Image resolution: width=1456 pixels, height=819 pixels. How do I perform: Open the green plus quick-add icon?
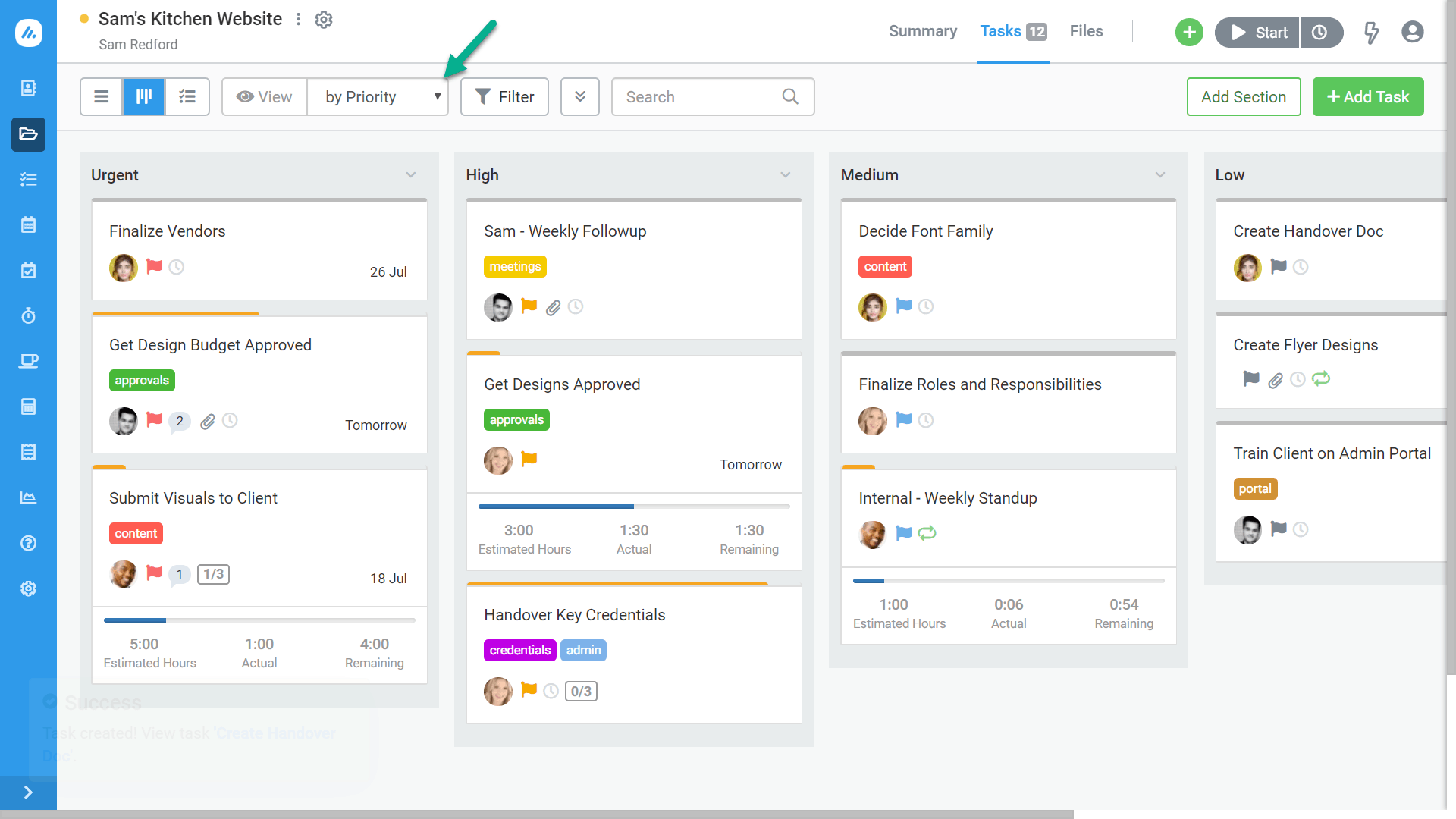coord(1188,33)
